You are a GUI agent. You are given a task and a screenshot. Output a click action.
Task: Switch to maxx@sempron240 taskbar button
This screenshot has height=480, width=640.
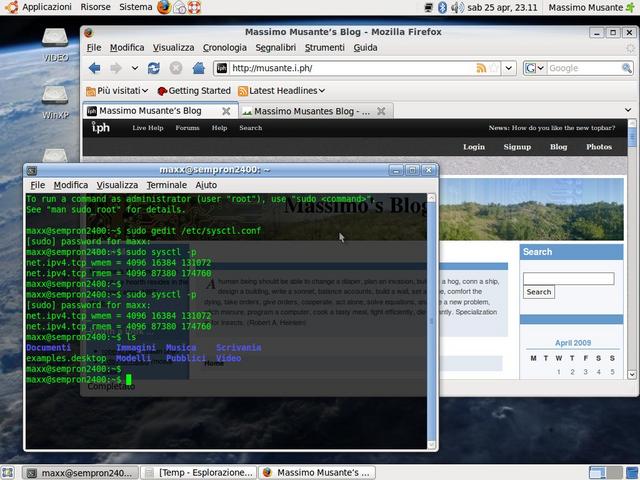[80, 473]
